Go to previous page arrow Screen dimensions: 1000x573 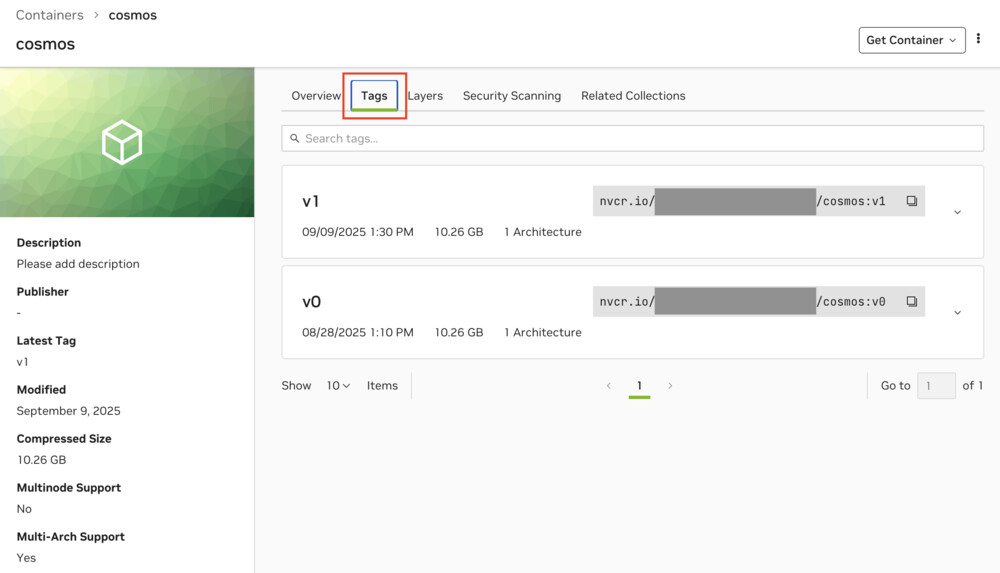(x=608, y=386)
